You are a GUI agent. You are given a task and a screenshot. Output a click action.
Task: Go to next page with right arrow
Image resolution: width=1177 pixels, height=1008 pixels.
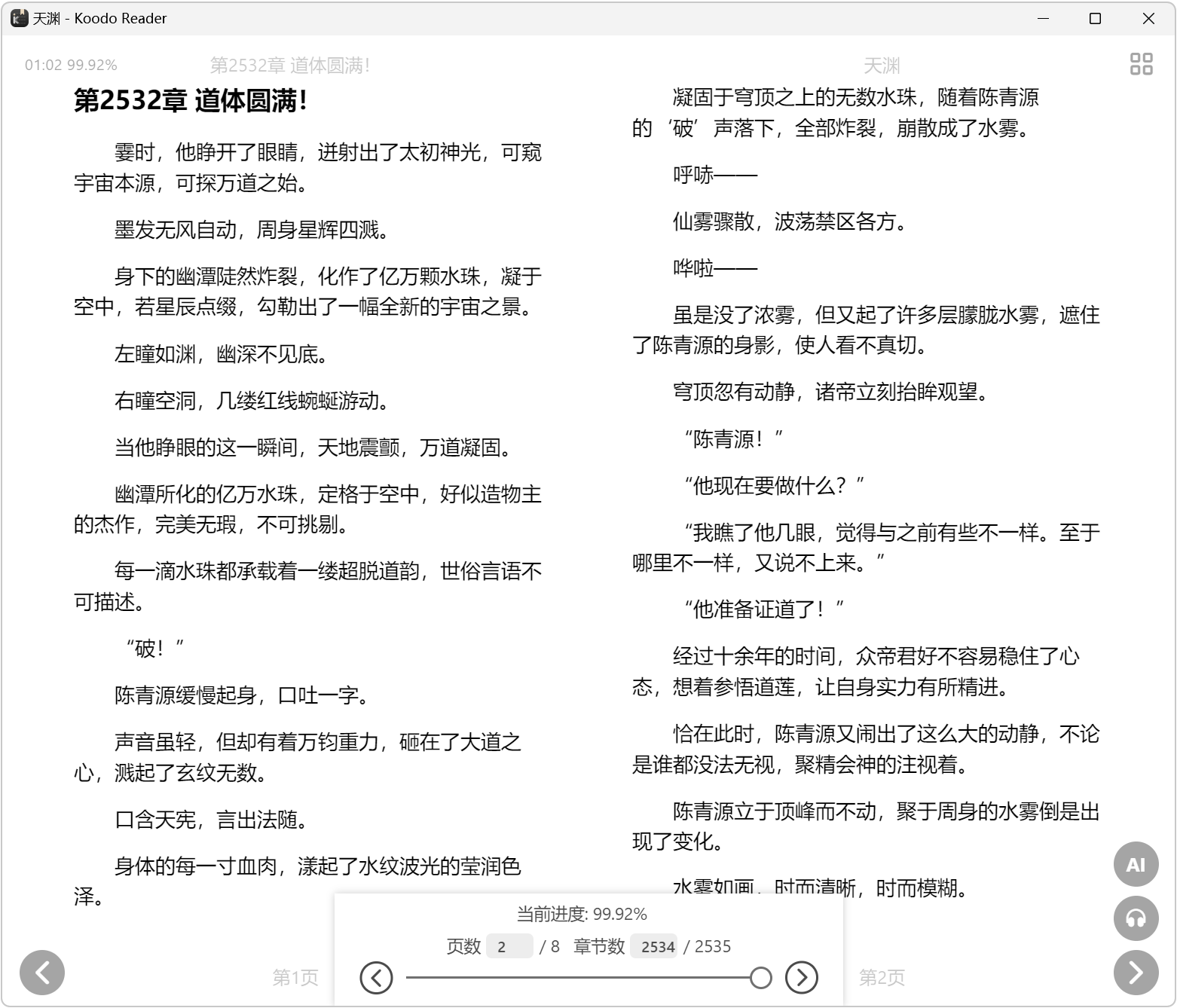[x=1136, y=973]
